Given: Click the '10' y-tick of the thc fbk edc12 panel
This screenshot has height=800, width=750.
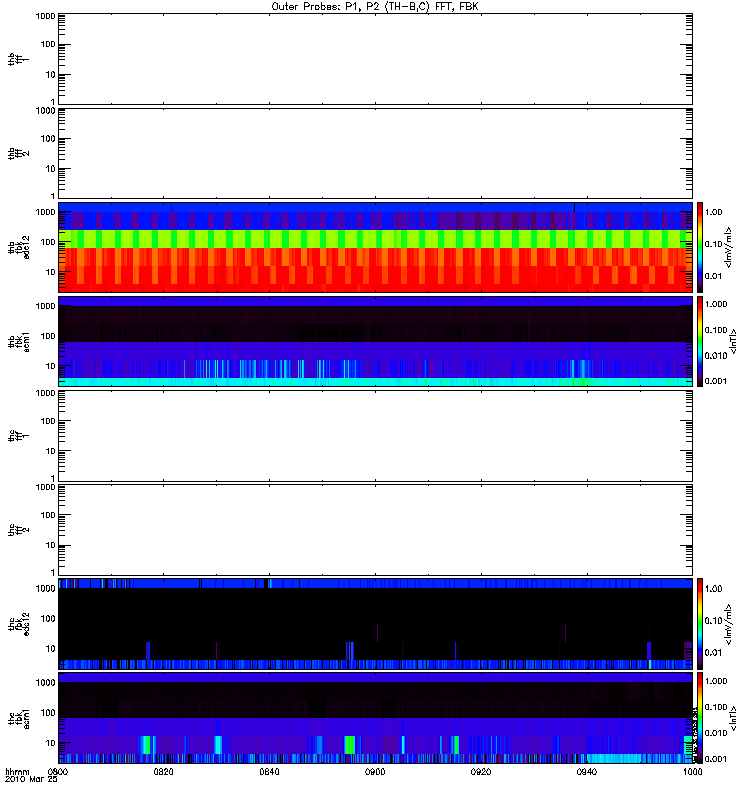Looking at the screenshot, I should point(51,649).
